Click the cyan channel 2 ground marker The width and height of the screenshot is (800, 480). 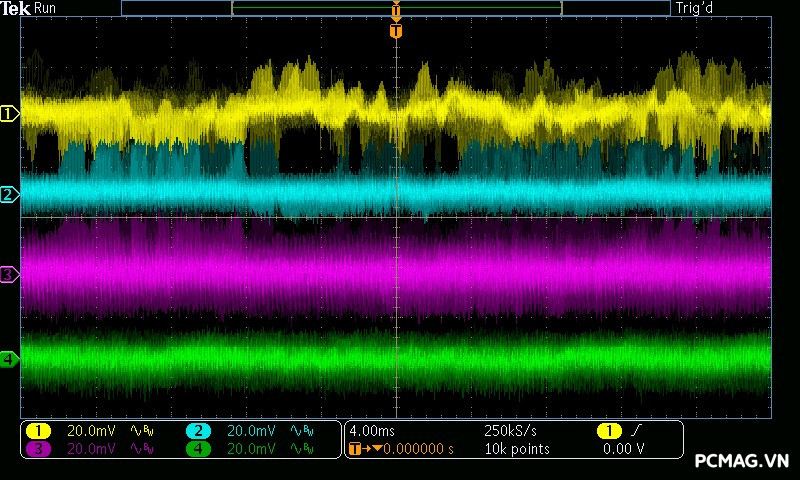click(10, 194)
